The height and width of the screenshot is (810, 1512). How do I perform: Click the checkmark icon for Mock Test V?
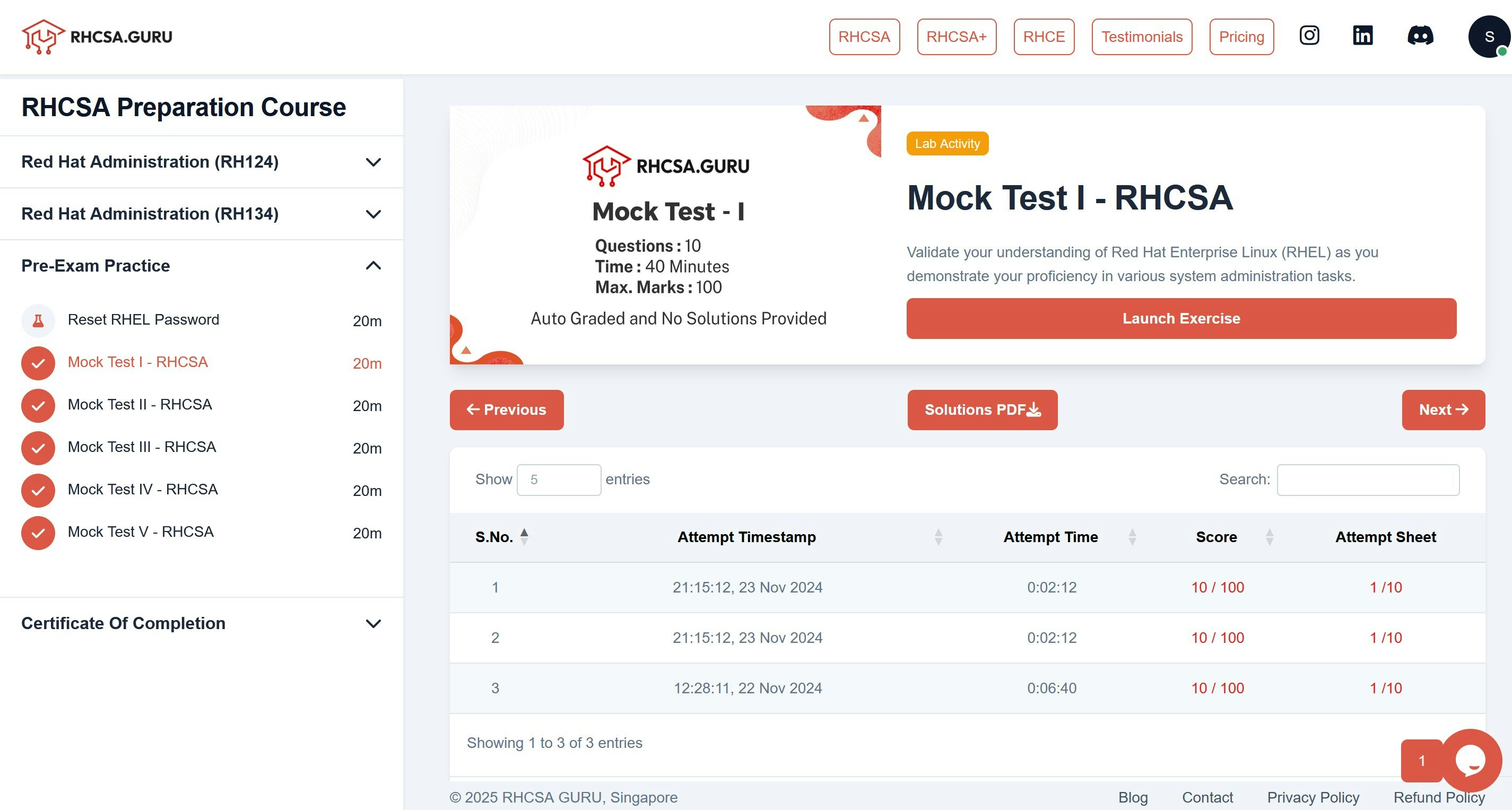tap(38, 533)
